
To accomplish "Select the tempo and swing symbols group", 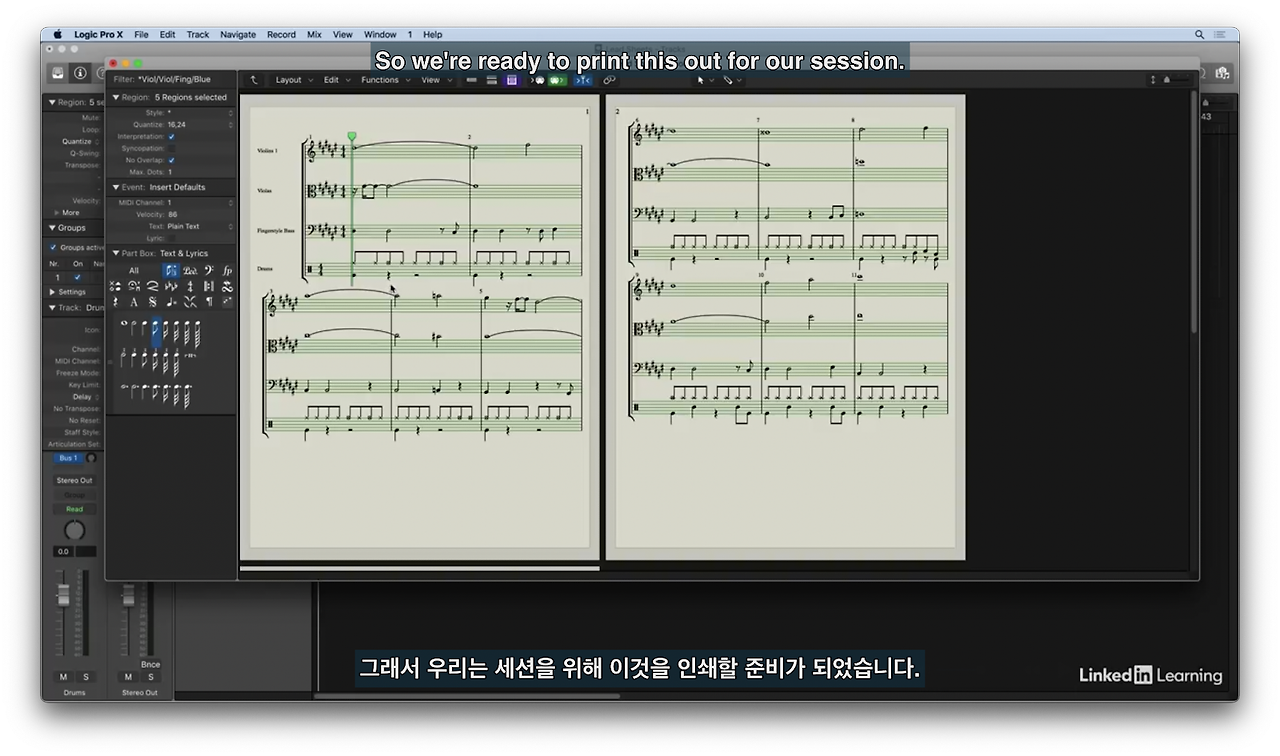I will 171,302.
